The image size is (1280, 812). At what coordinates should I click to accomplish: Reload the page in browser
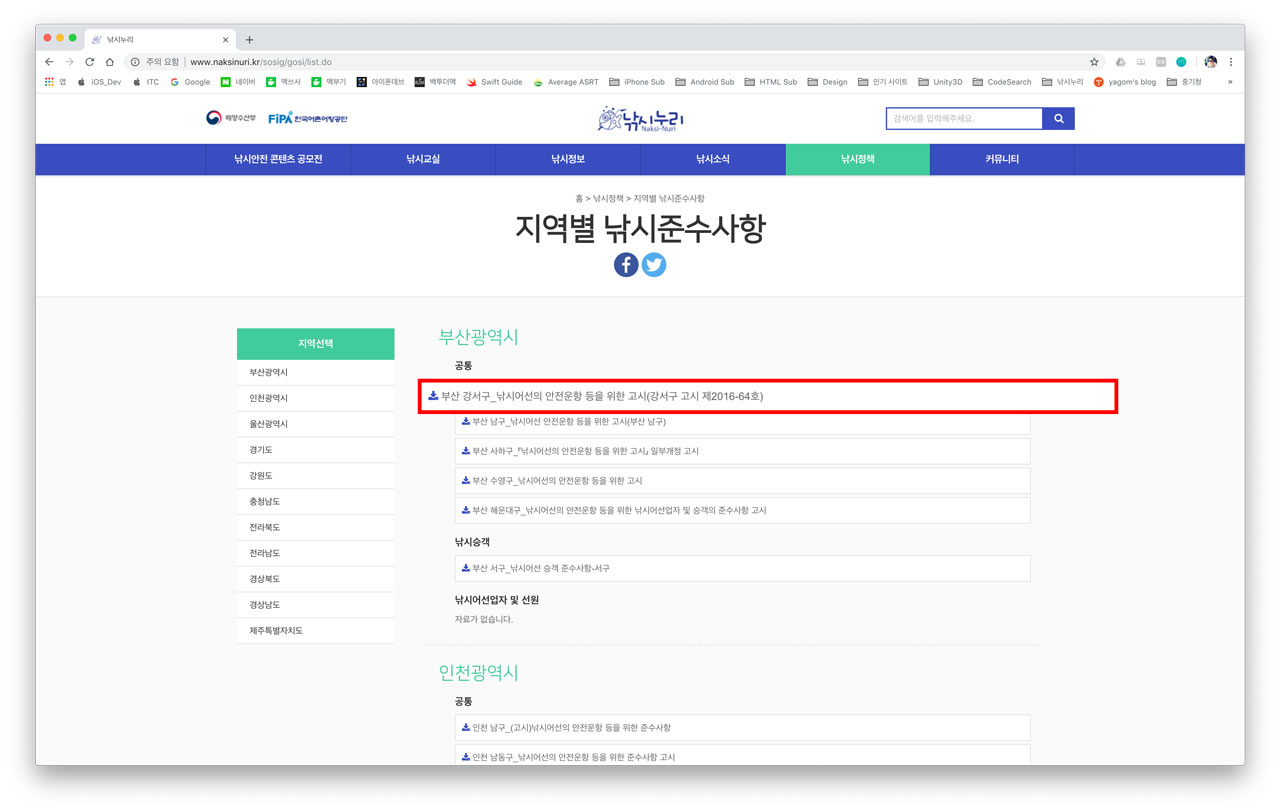tap(89, 62)
